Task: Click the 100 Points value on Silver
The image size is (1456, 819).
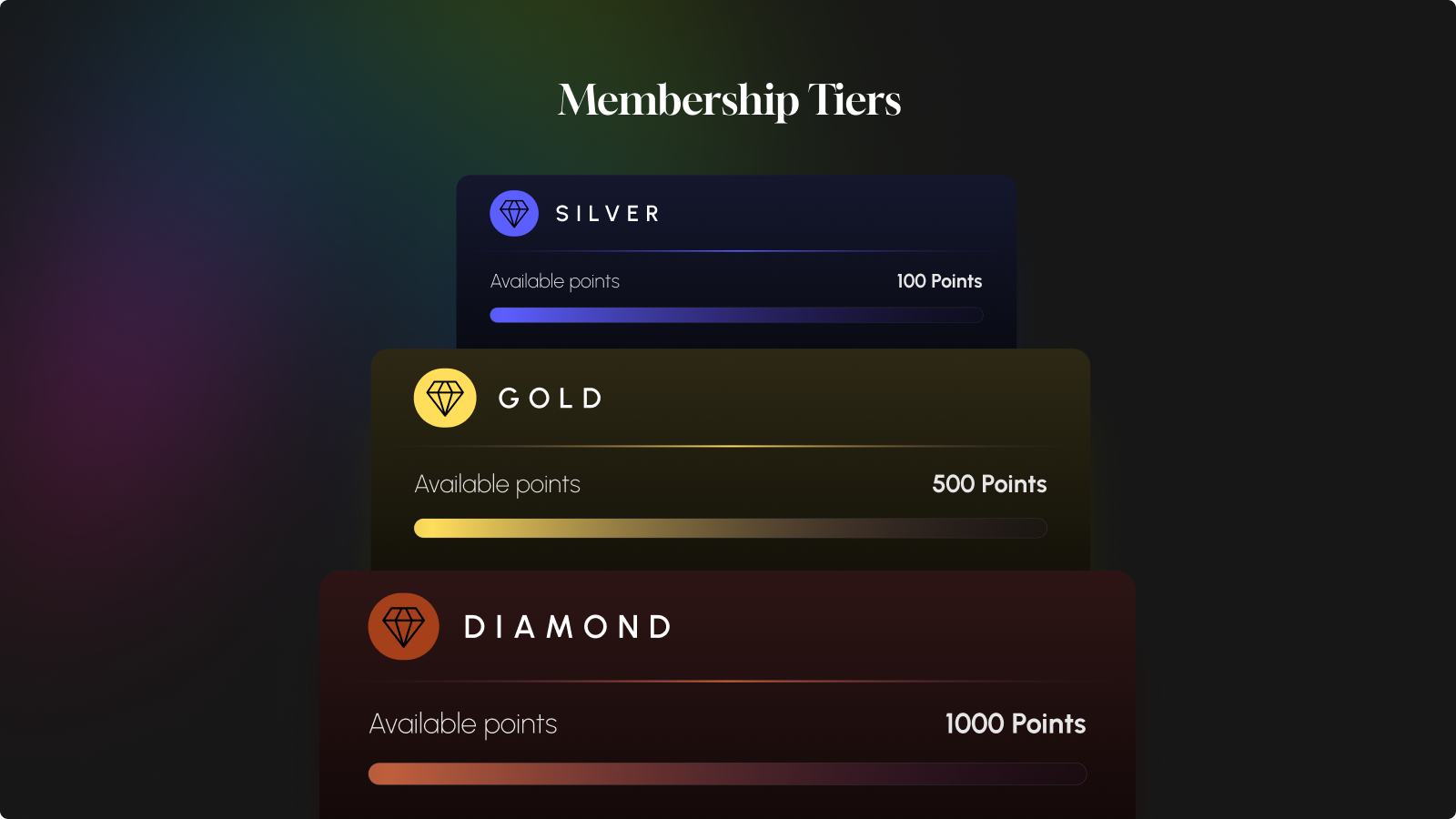Action: point(938,281)
